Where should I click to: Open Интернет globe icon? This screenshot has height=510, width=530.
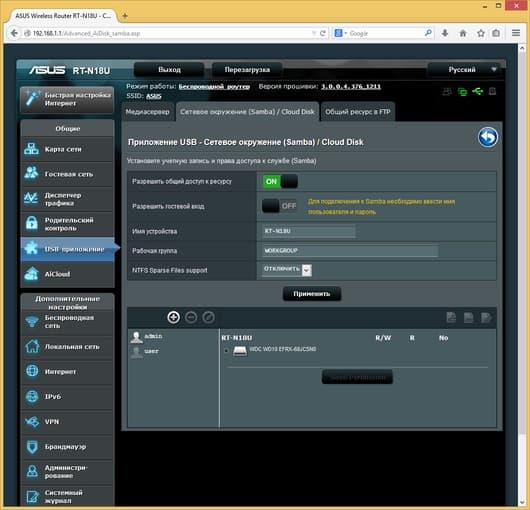[32, 371]
